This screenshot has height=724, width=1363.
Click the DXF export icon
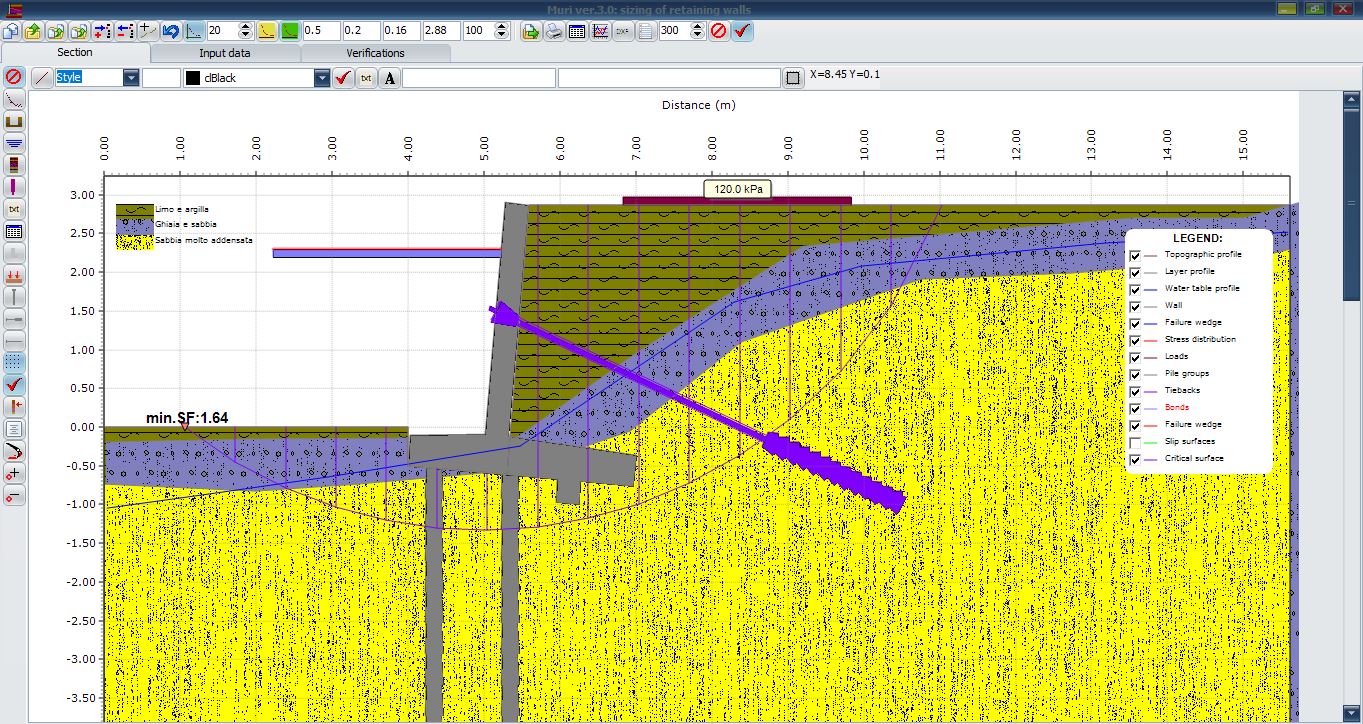(623, 31)
